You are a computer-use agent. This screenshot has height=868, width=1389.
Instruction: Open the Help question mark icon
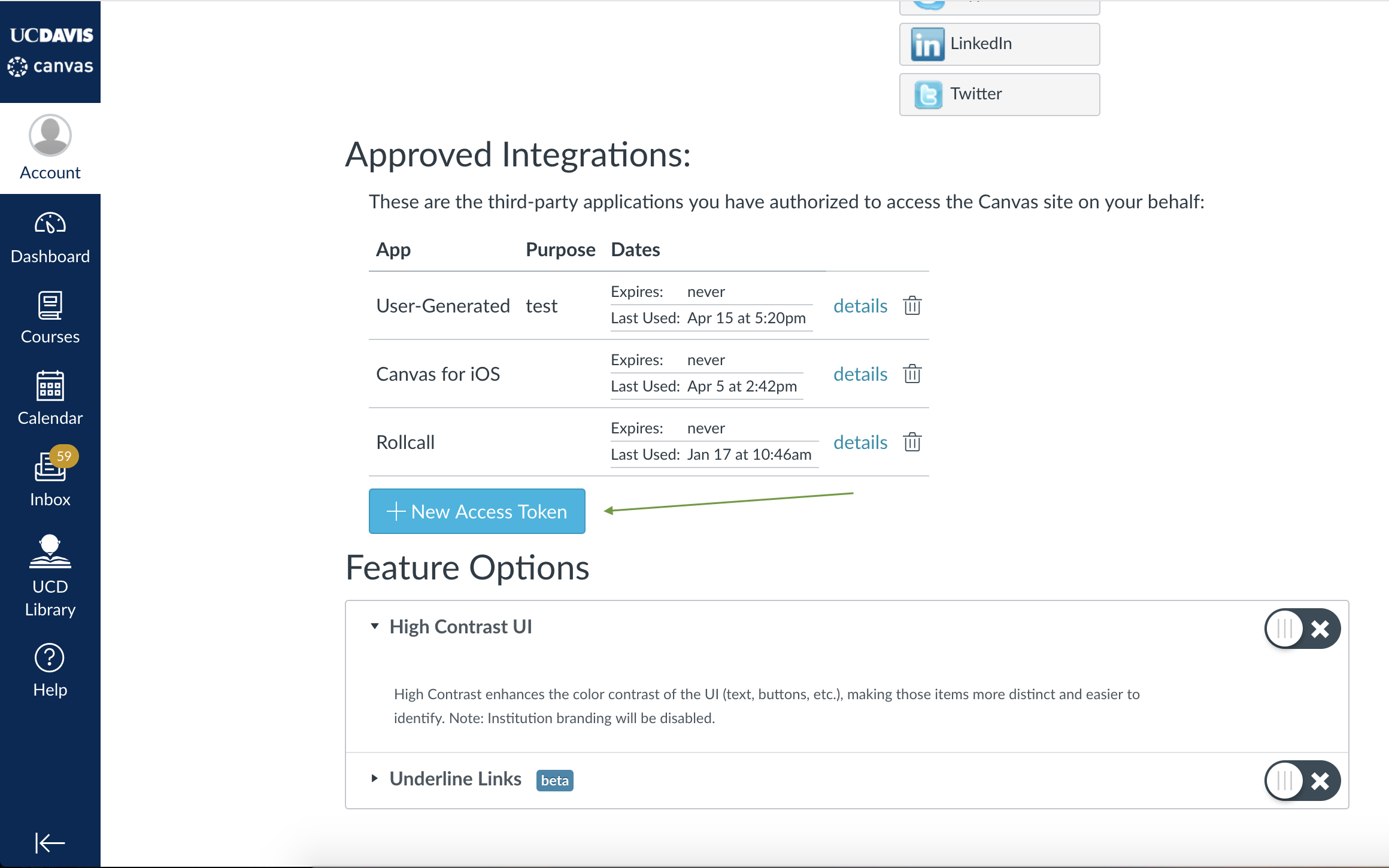point(50,657)
